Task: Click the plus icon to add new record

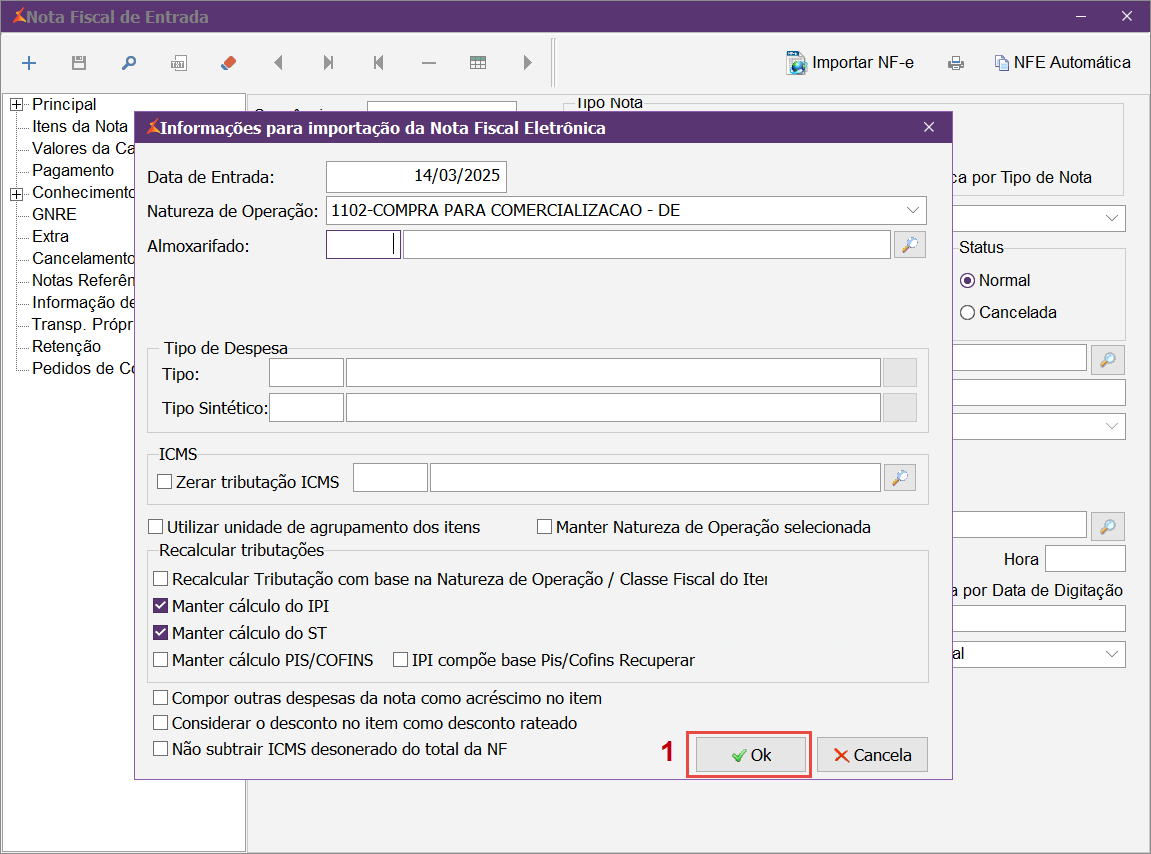Action: tap(29, 63)
